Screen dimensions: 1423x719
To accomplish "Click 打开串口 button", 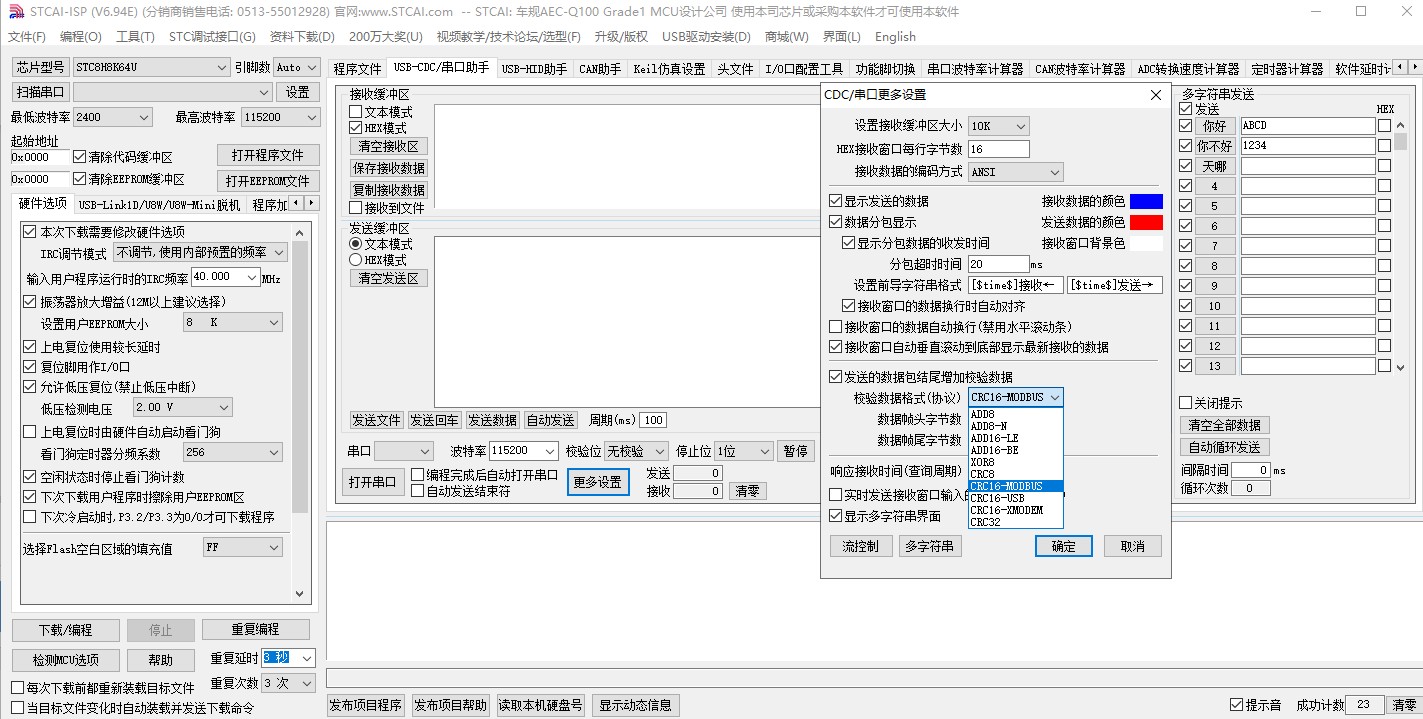I will (372, 481).
